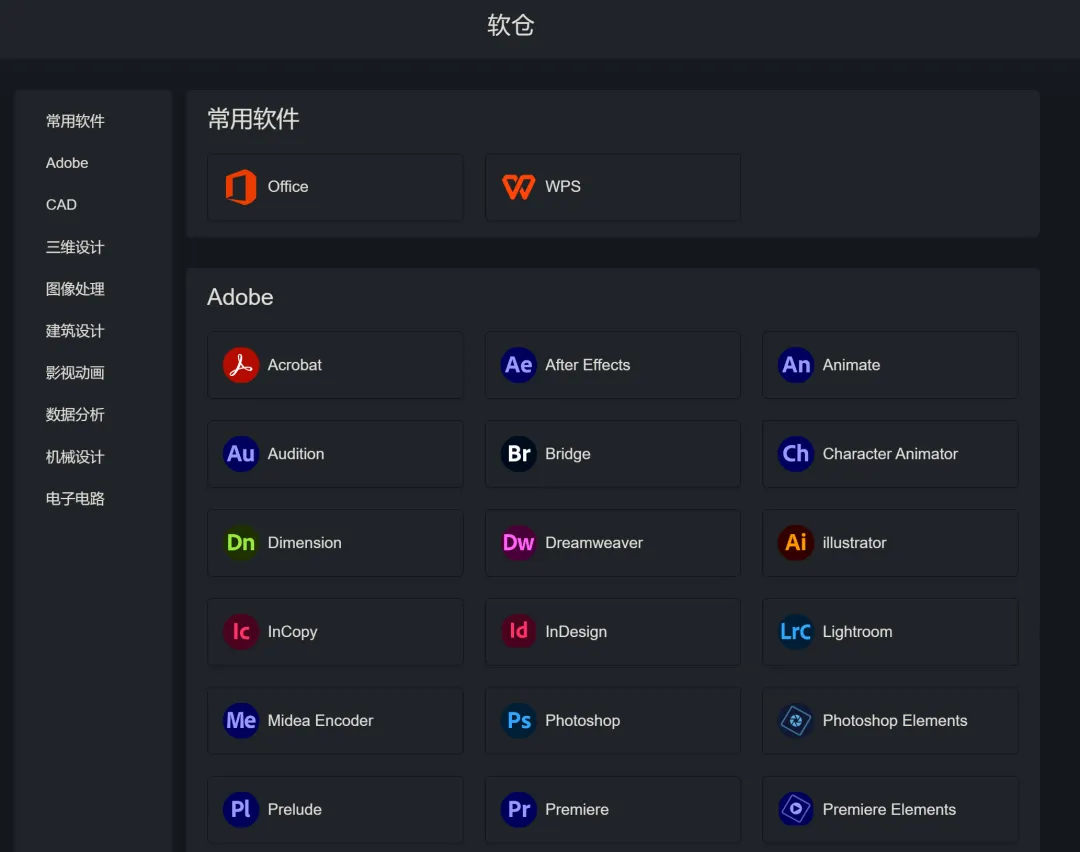Select 影视动画 in the sidebar

[75, 373]
